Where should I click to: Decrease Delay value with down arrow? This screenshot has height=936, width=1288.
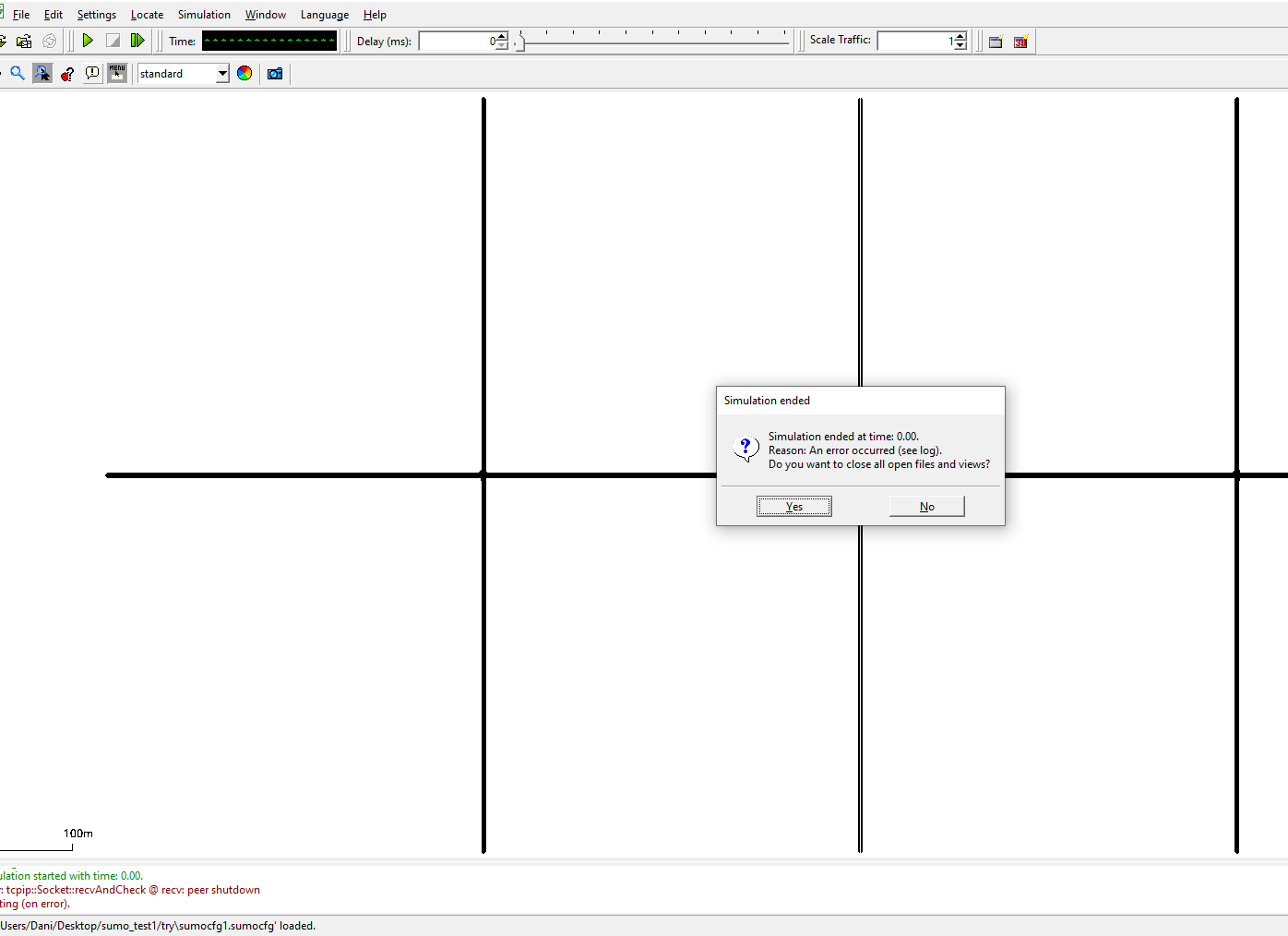click(x=502, y=45)
